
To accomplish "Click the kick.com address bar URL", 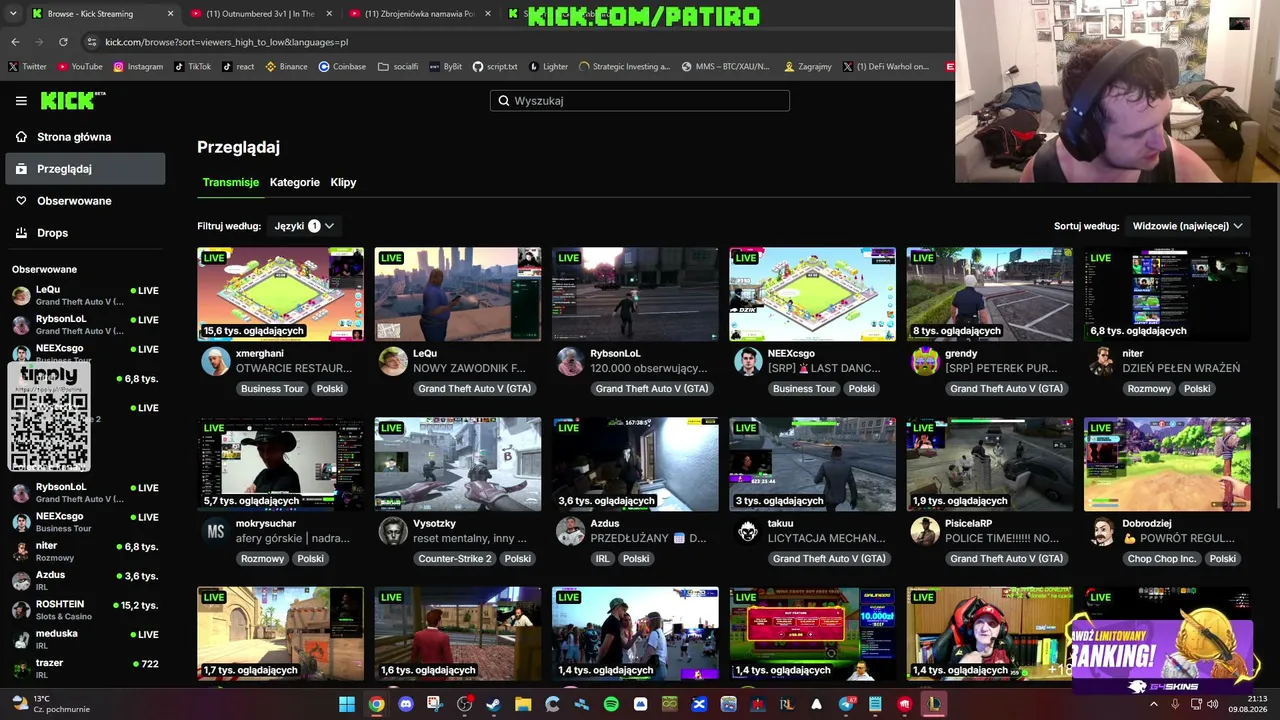I will [x=227, y=42].
